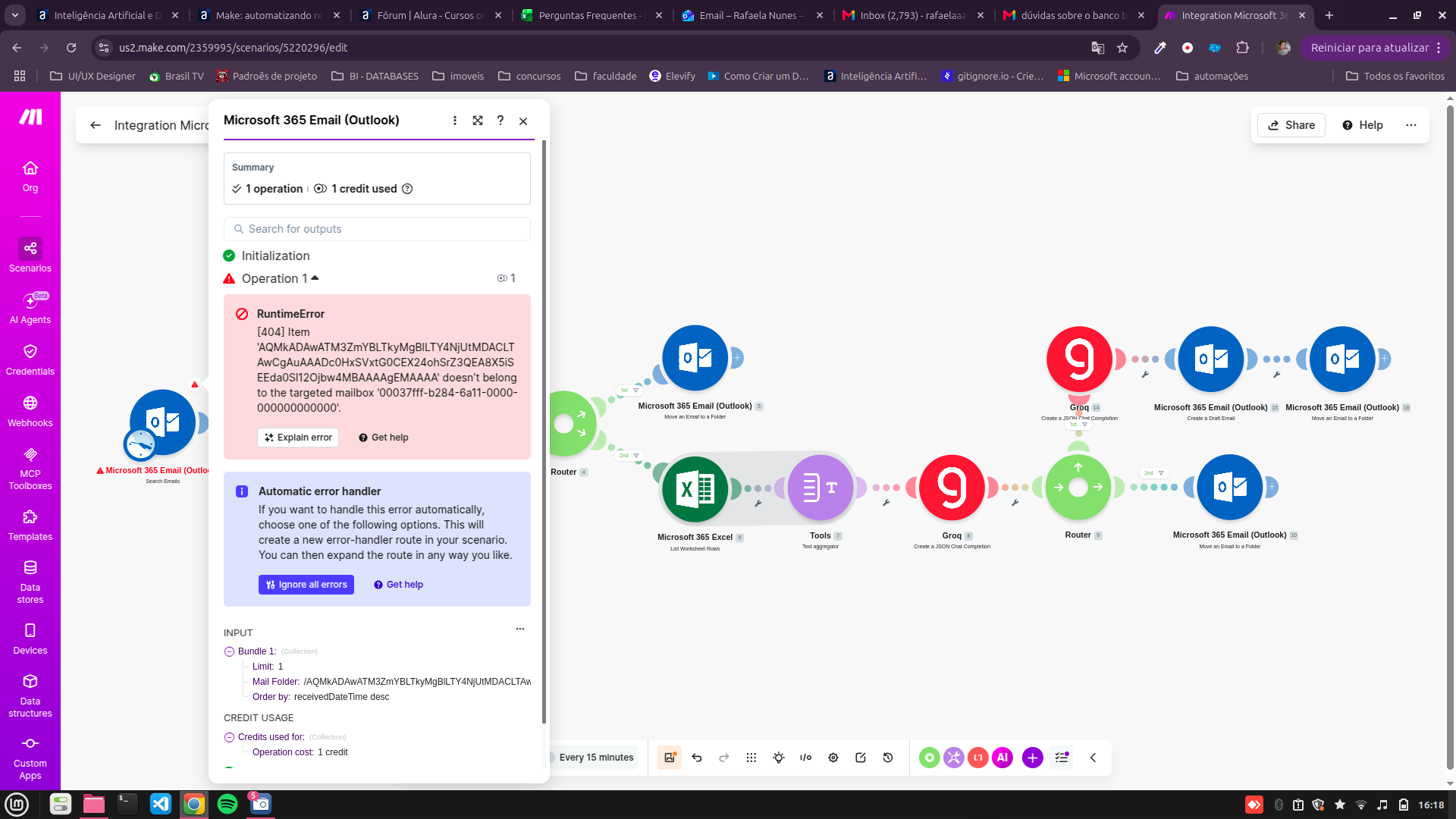Screen dimensions: 1456x819
Task: Click the Explain error button
Action: pyautogui.click(x=298, y=438)
